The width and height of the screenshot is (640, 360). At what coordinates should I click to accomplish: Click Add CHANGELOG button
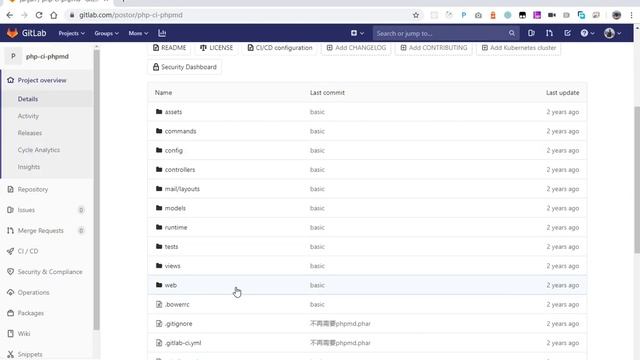[356, 48]
